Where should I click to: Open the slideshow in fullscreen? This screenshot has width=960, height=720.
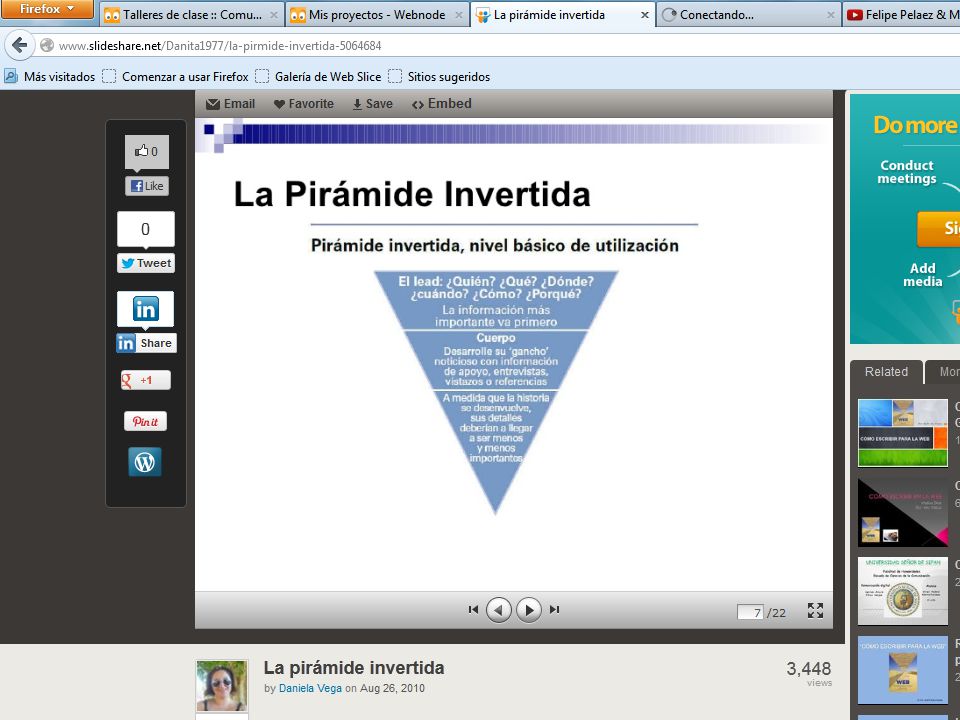[815, 610]
